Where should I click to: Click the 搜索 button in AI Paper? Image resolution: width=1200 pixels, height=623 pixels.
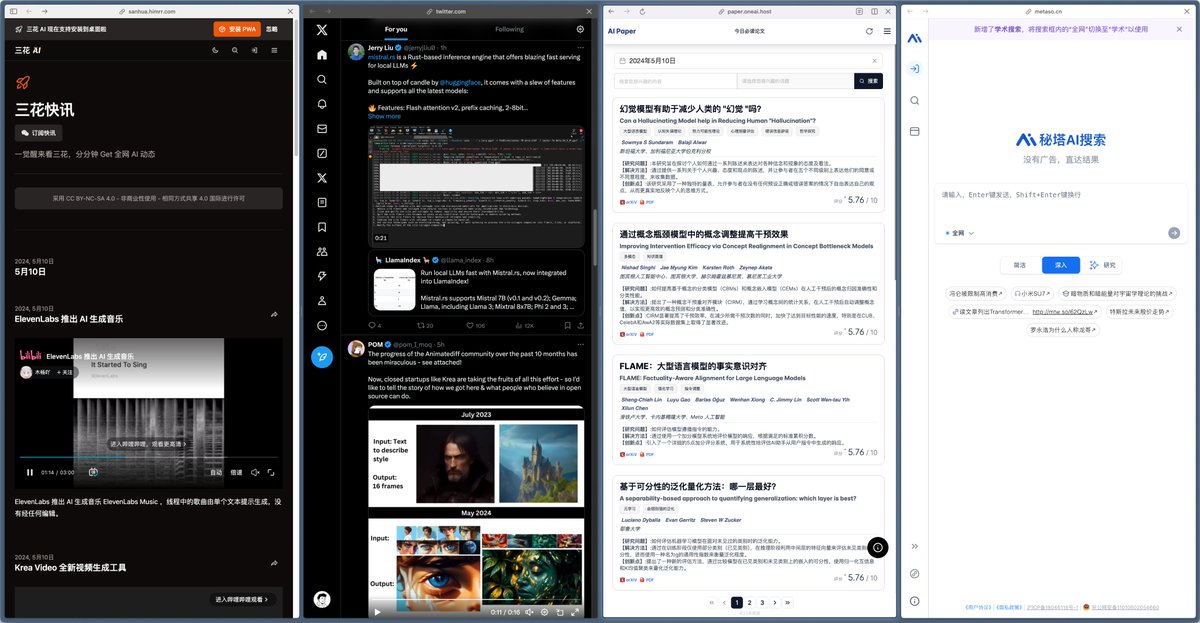868,81
